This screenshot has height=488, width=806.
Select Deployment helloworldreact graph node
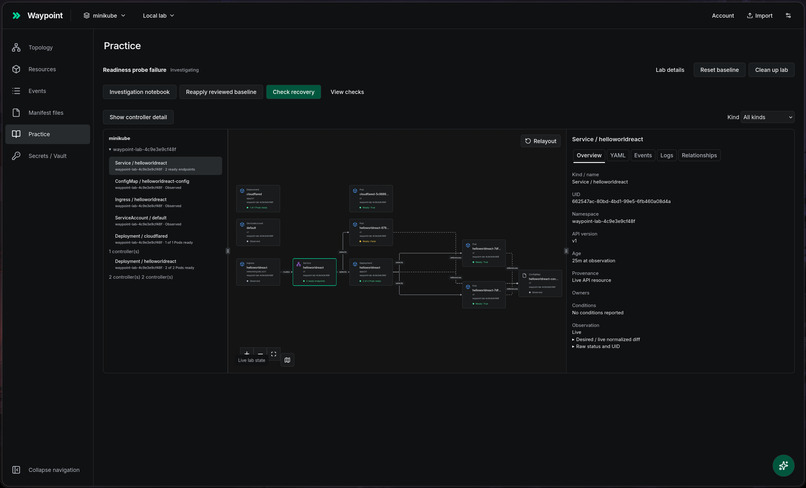point(371,272)
